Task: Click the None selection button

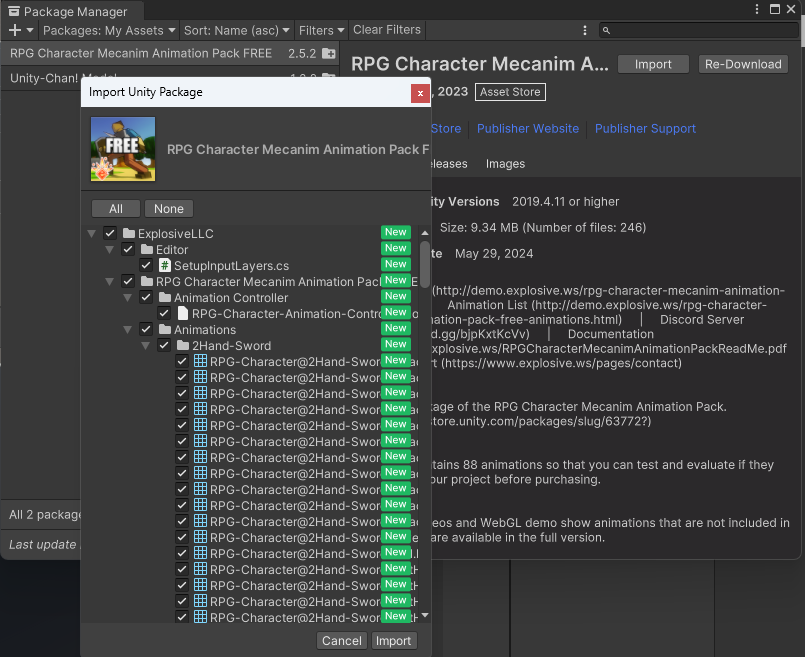Action: coord(168,208)
